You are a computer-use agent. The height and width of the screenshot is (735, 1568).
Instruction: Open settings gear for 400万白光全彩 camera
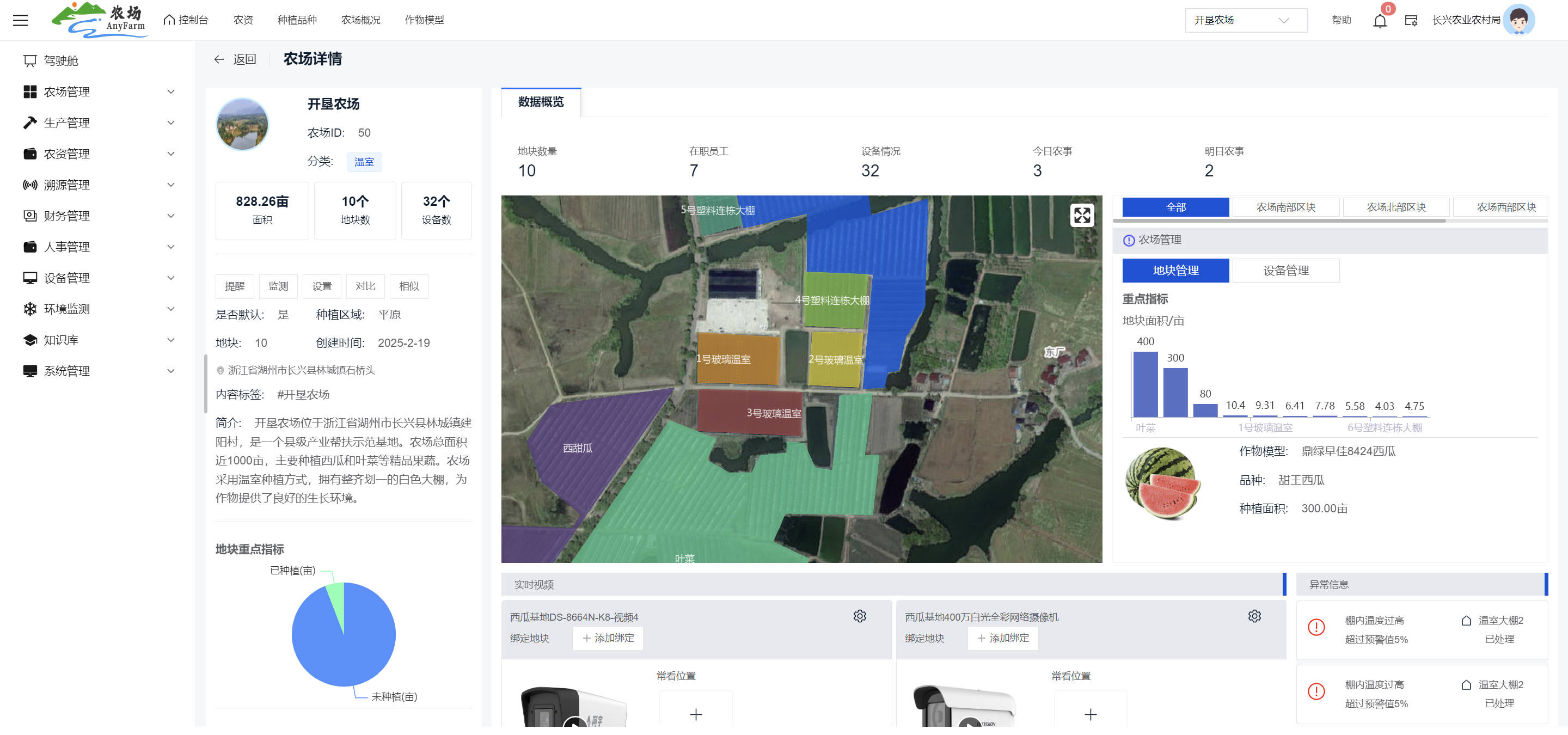1254,616
